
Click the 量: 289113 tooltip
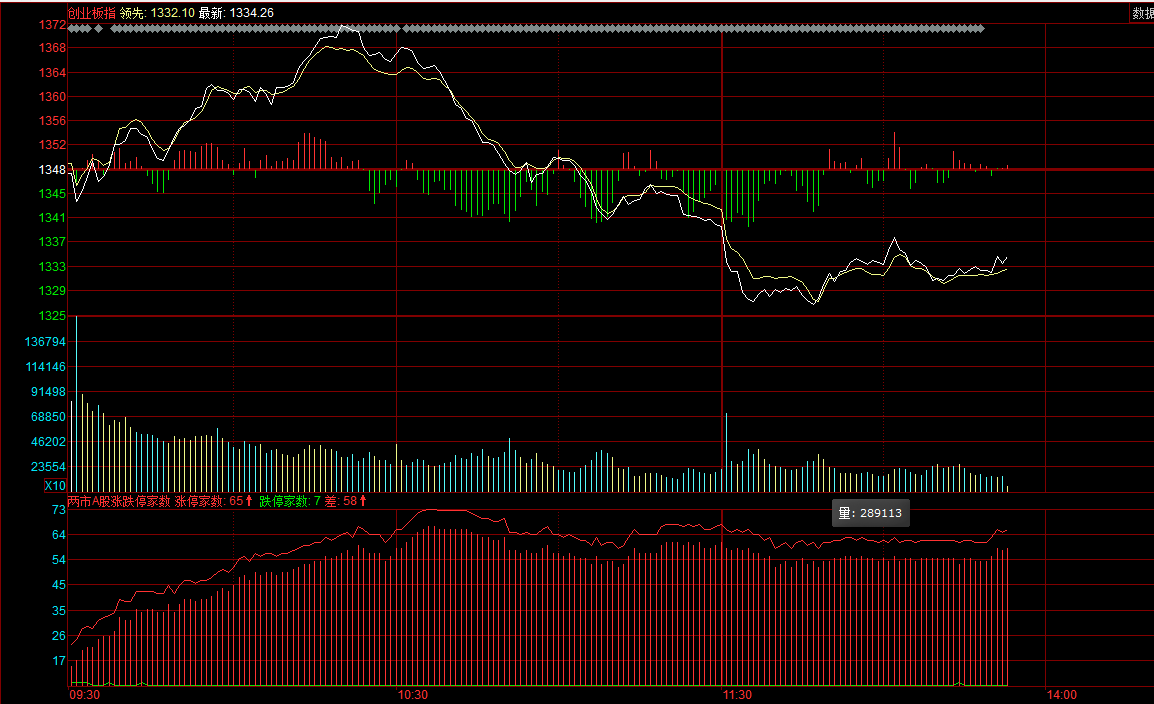[x=870, y=513]
